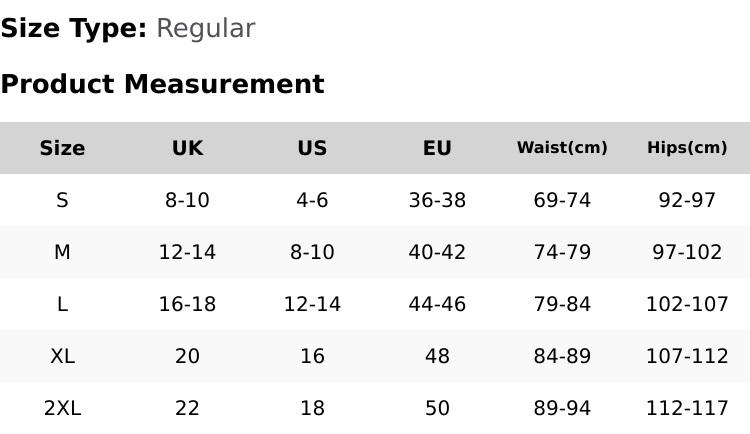This screenshot has height=434, width=750.
Task: Click the Product Measurement heading
Action: click(x=163, y=84)
